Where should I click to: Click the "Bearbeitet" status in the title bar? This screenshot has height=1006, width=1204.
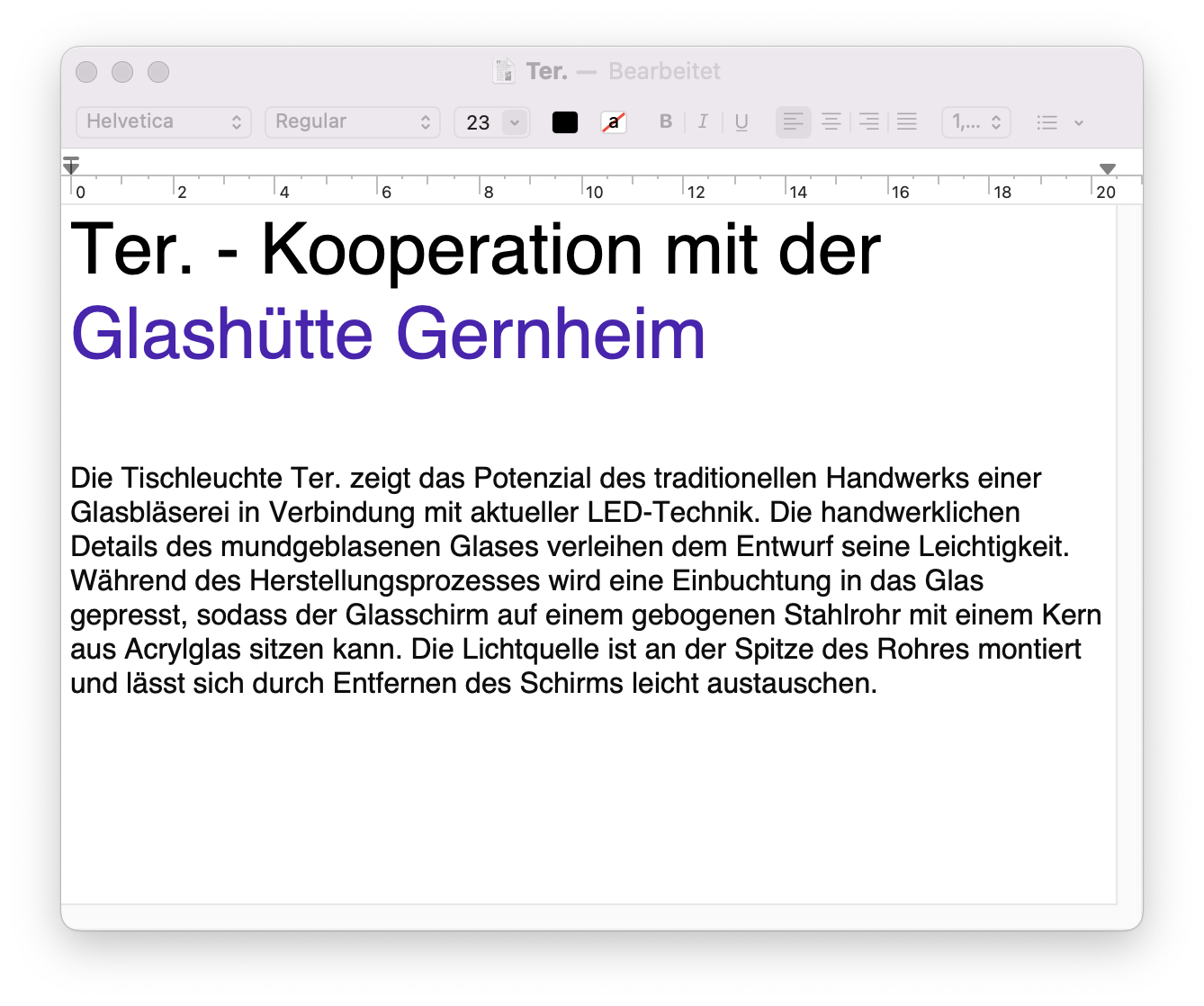click(665, 71)
